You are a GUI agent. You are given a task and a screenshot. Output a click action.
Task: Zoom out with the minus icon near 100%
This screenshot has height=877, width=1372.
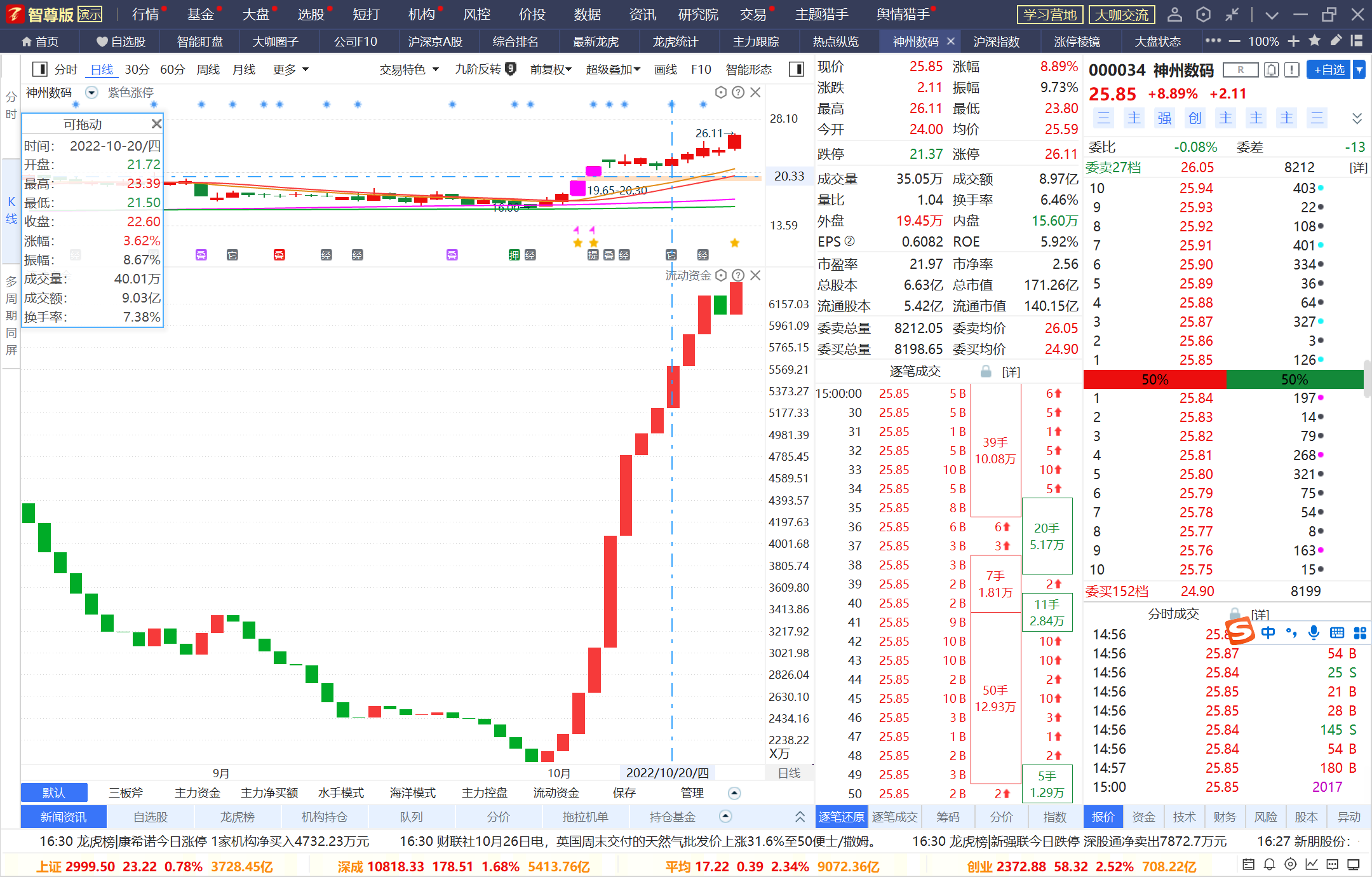pos(1234,41)
